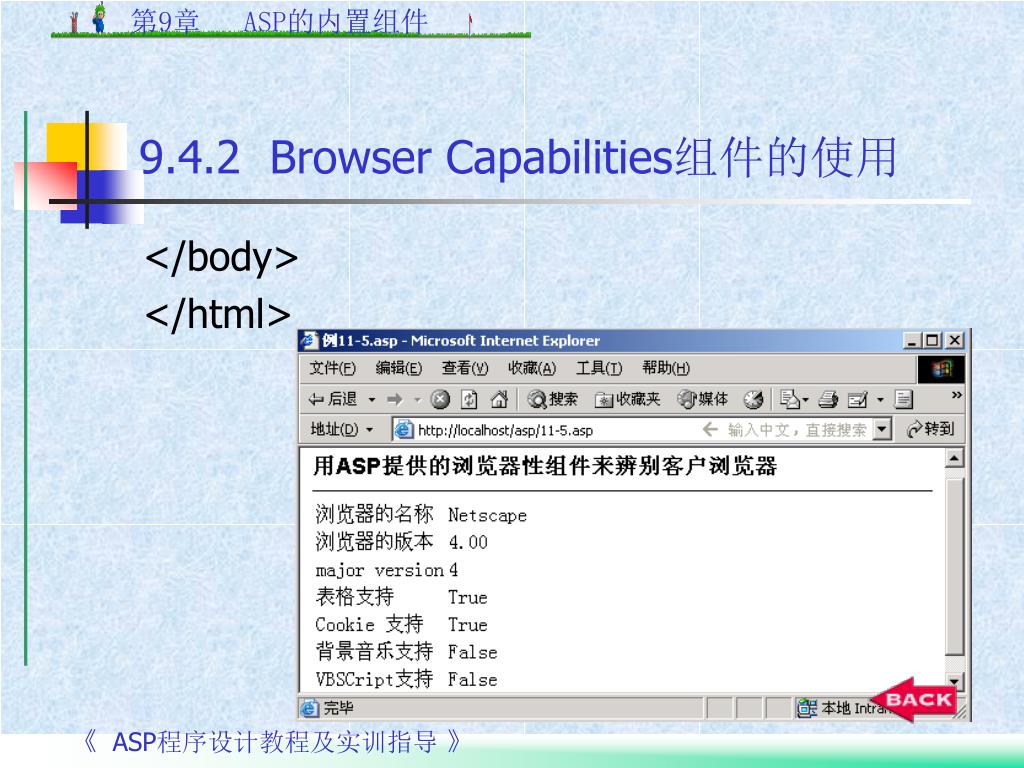Click the 完毕 status bar text
This screenshot has height=768, width=1024.
click(x=339, y=708)
